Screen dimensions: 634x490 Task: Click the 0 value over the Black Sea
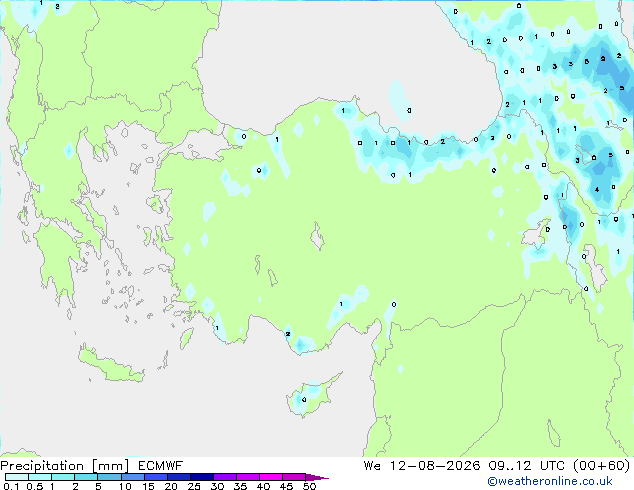coord(409,110)
